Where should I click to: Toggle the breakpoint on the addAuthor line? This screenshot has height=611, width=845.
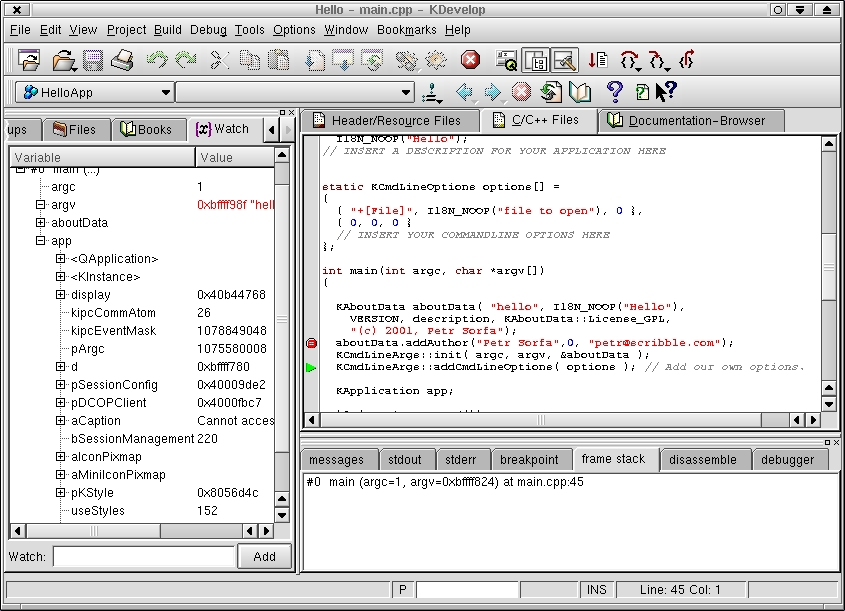[311, 343]
